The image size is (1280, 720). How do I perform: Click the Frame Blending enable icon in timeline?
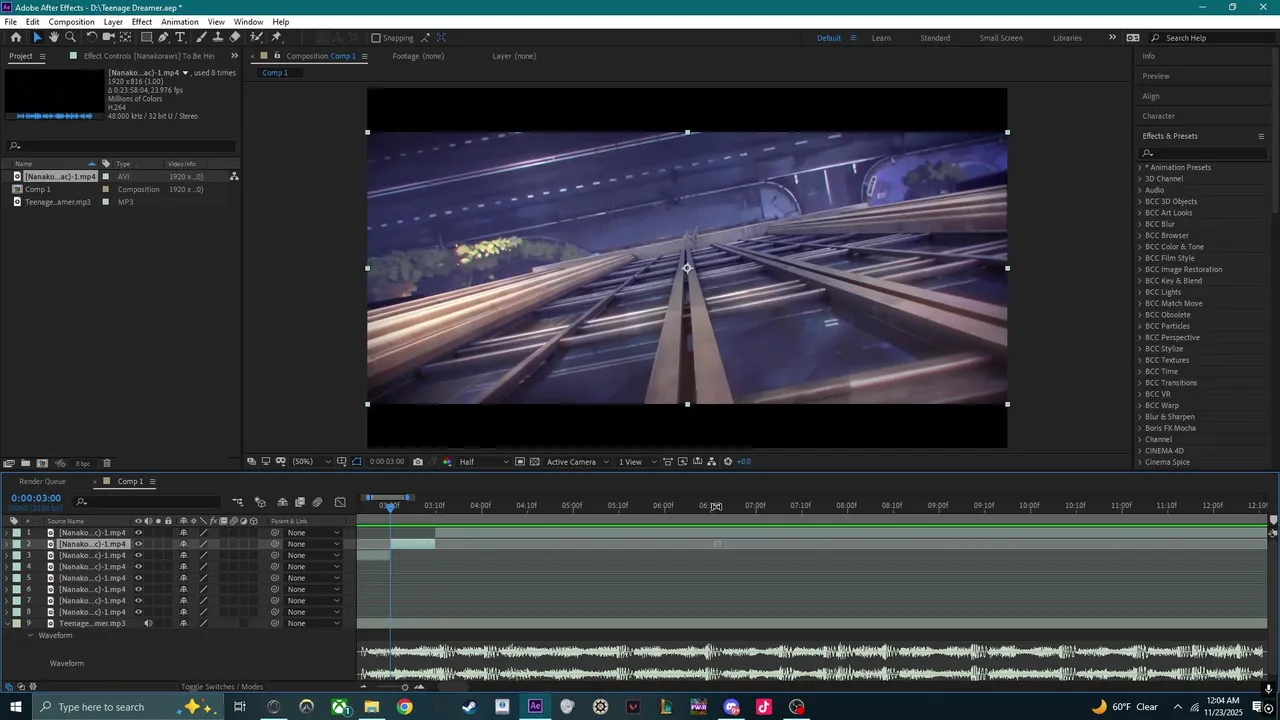(299, 502)
